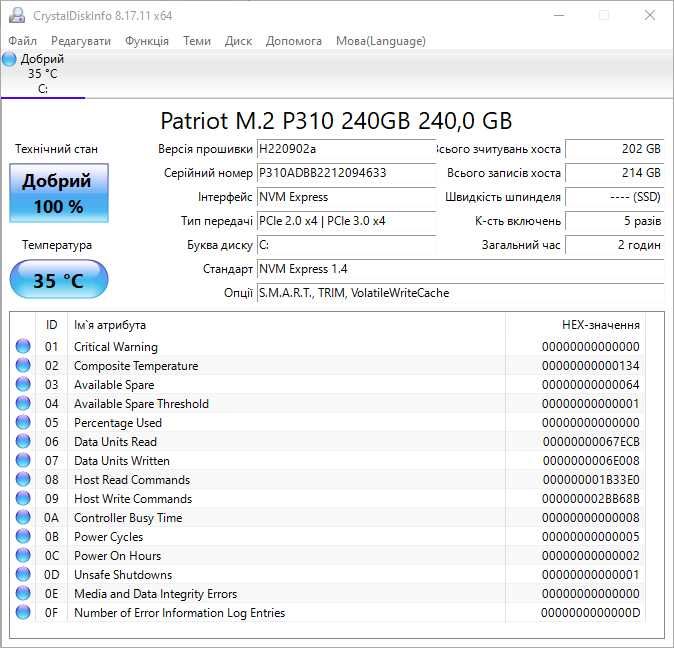Click total host writes value 214 GB

(x=615, y=173)
